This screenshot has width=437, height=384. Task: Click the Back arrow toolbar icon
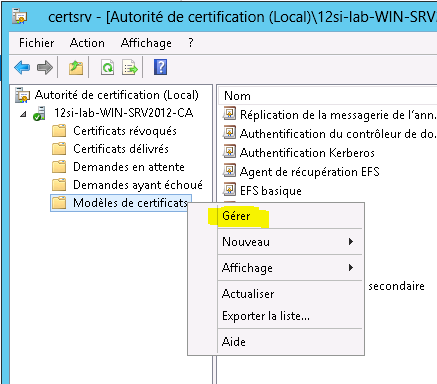pos(22,68)
